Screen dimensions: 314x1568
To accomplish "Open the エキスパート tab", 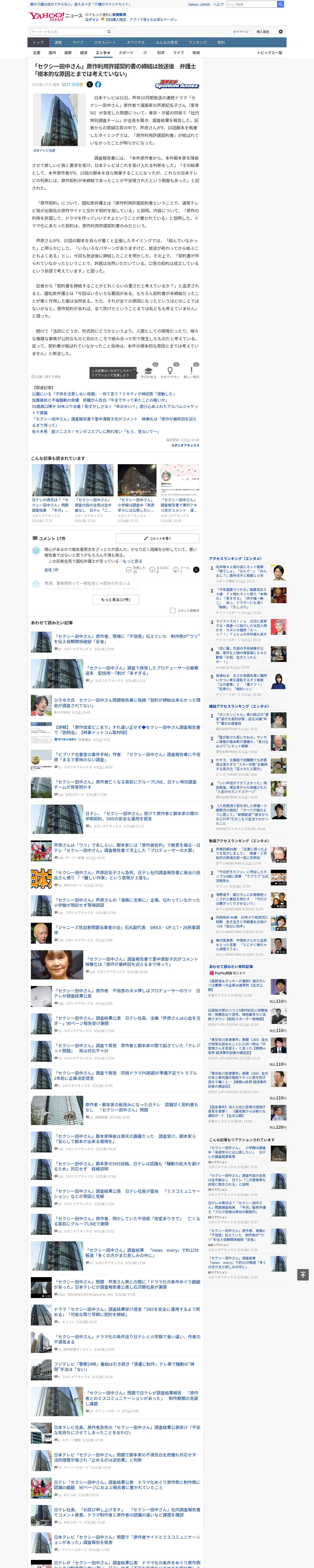I will [105, 43].
